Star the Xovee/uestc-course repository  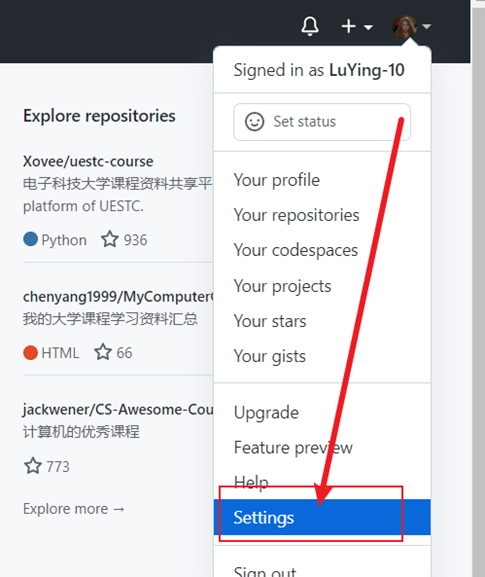[110, 240]
